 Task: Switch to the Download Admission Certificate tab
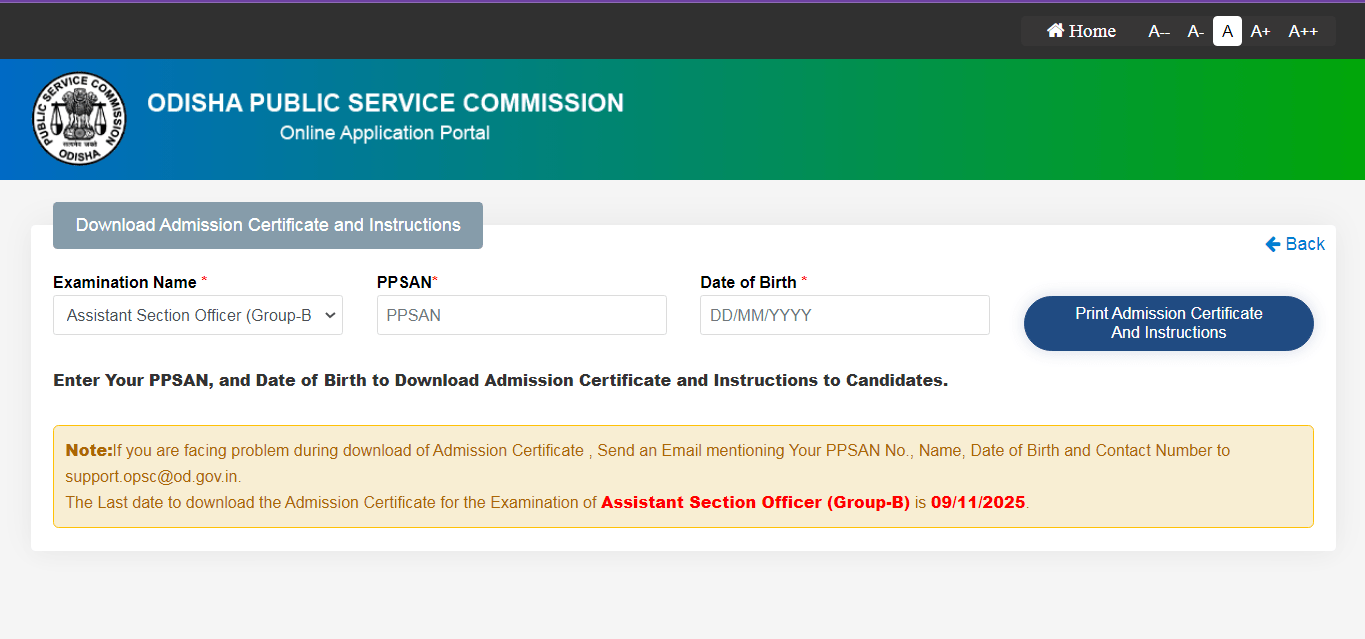coord(267,225)
